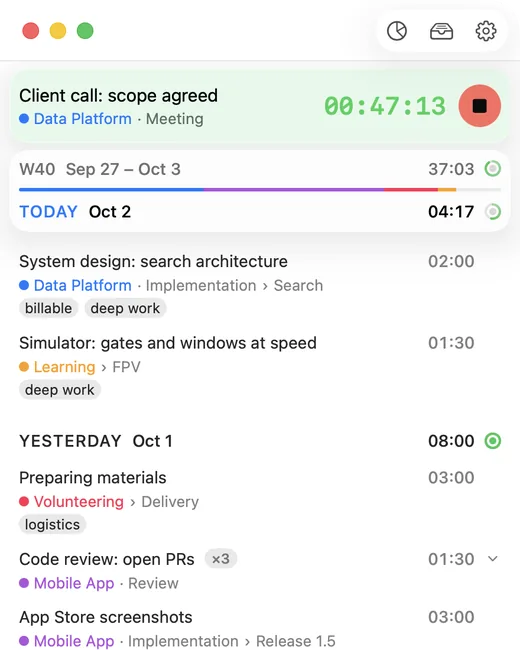520x650 pixels.
Task: Click the running timer 00:47:13
Action: 385,106
